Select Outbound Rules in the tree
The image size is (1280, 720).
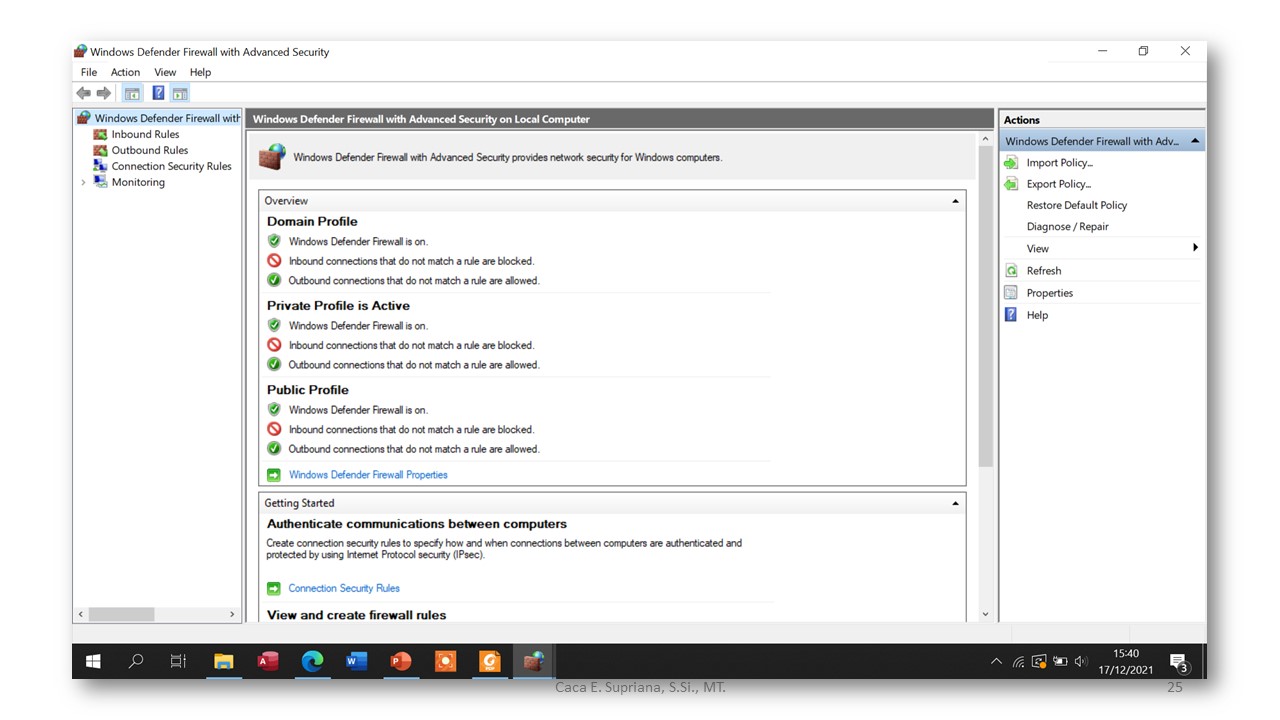tap(150, 150)
